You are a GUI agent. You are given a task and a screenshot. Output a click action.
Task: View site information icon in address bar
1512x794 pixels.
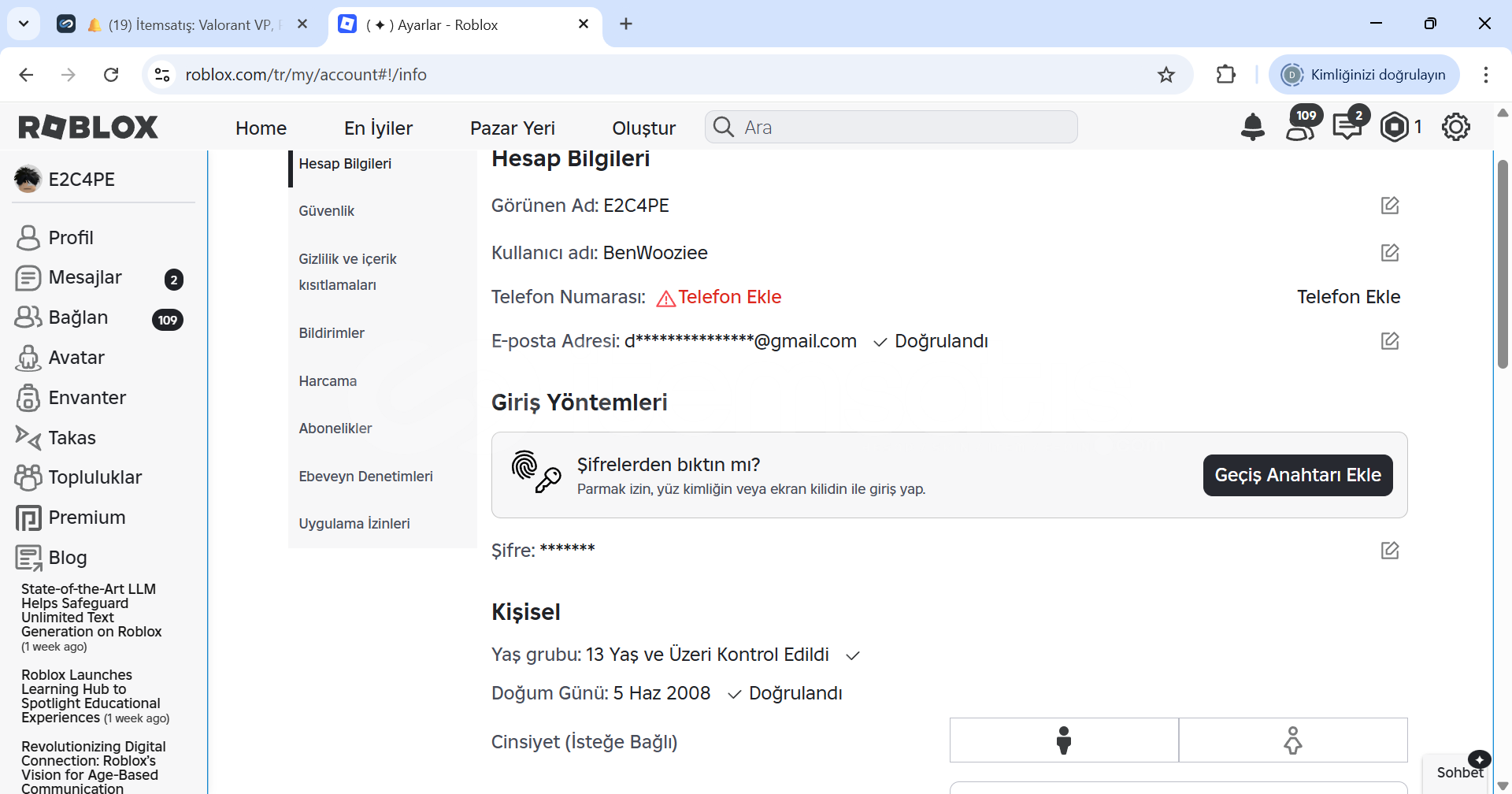[x=162, y=75]
